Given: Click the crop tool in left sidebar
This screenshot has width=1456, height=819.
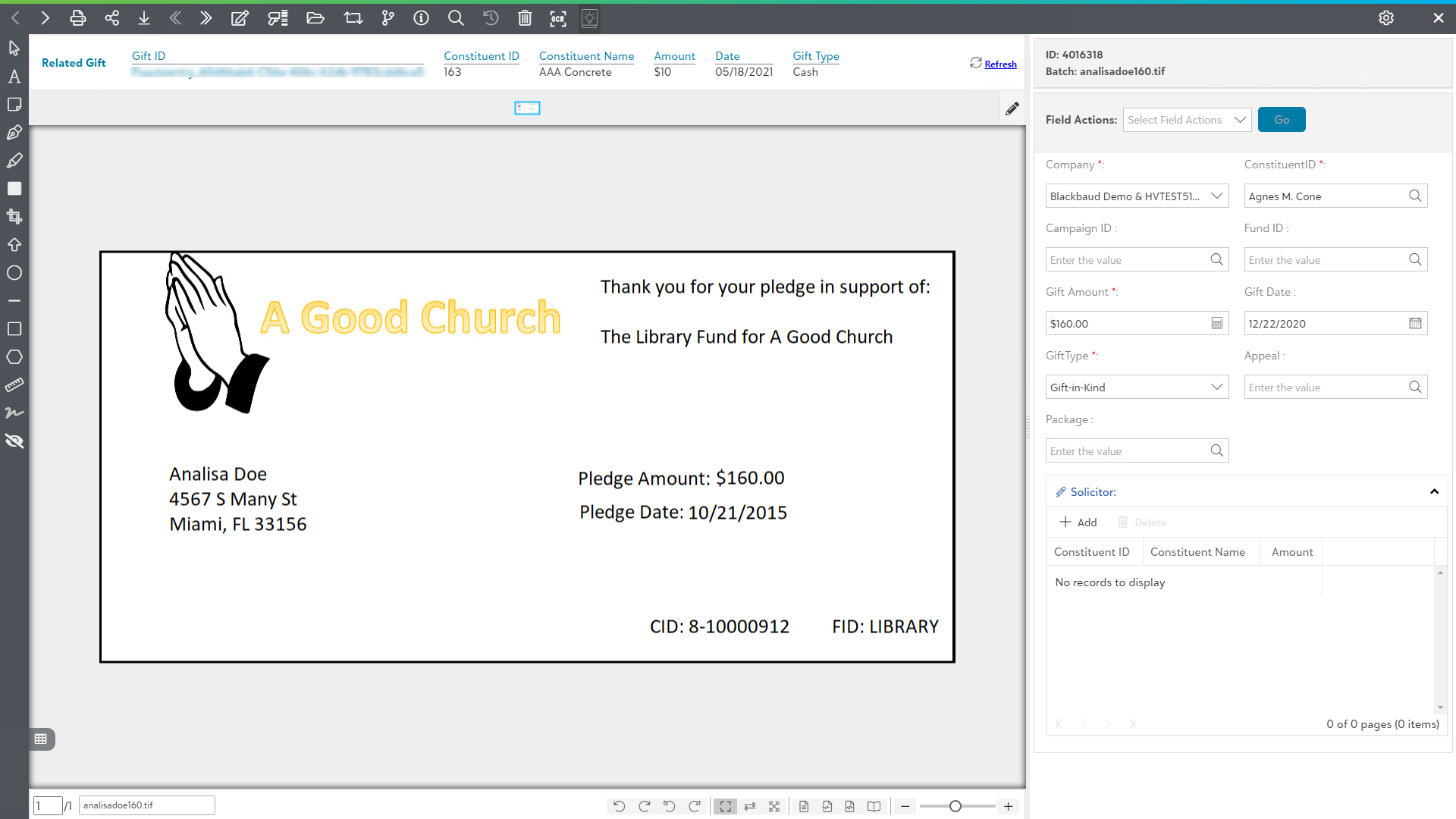Looking at the screenshot, I should [14, 217].
